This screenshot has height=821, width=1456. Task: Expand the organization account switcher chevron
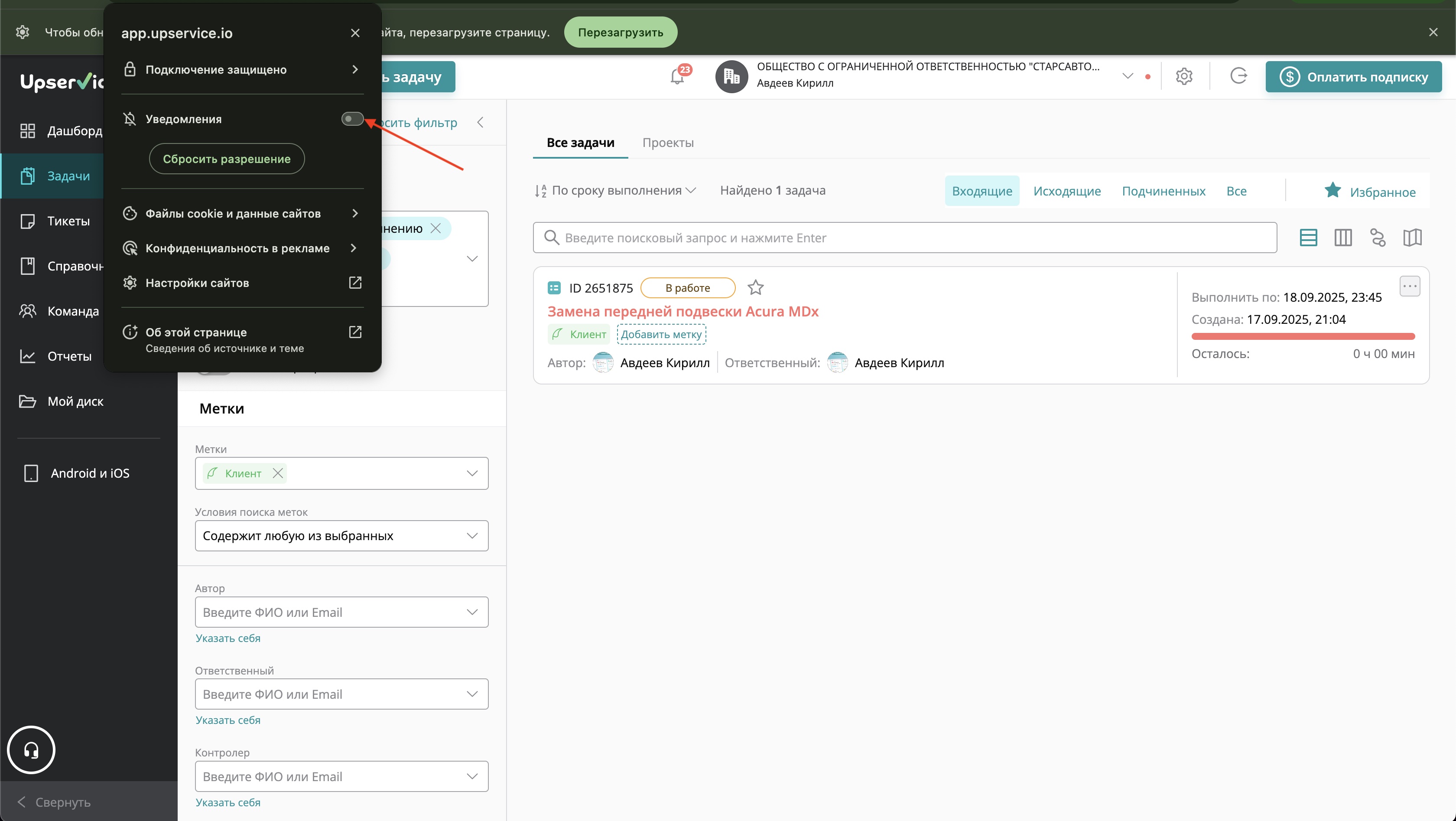pos(1128,76)
